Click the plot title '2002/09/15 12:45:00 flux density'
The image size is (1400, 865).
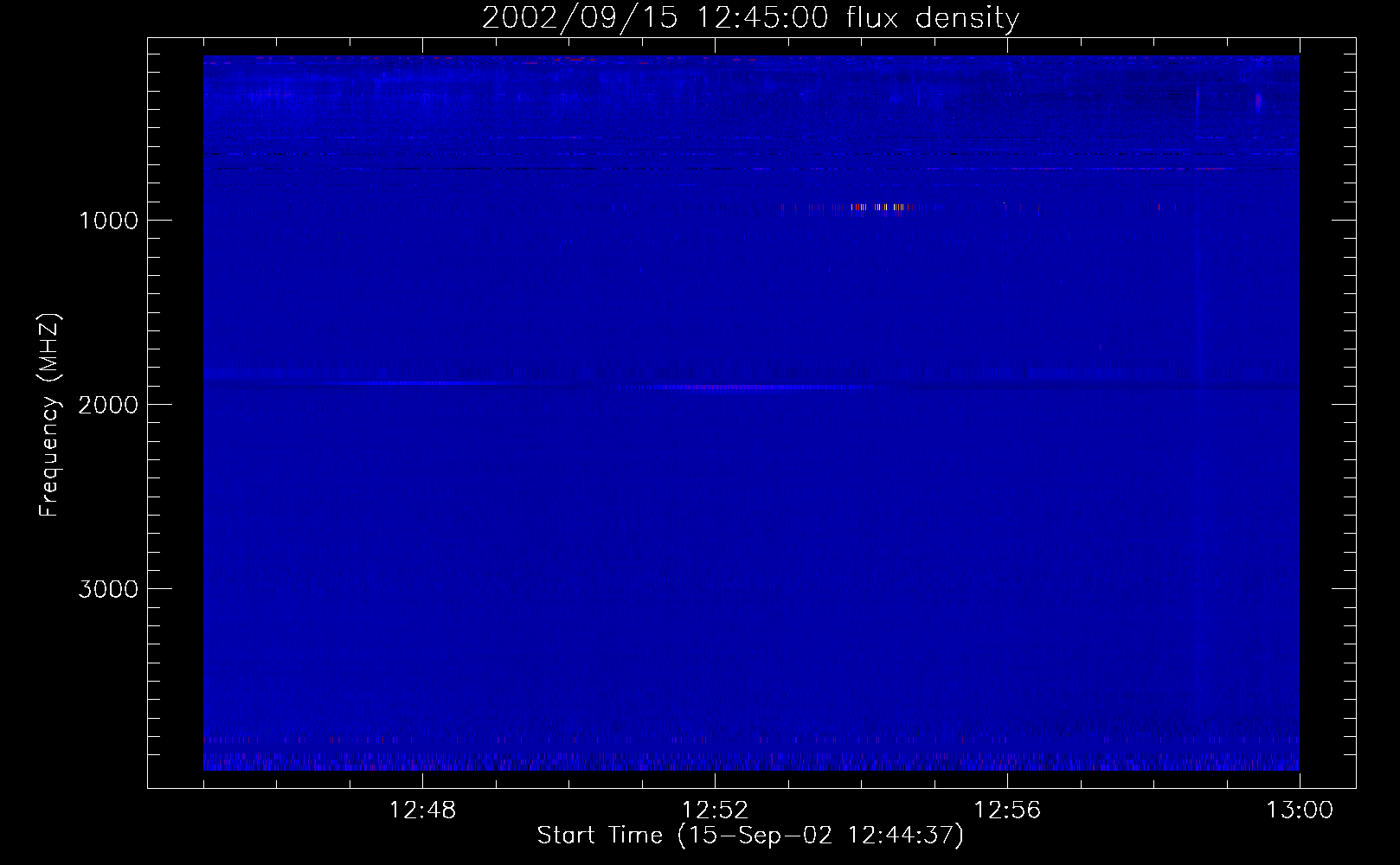coord(750,17)
